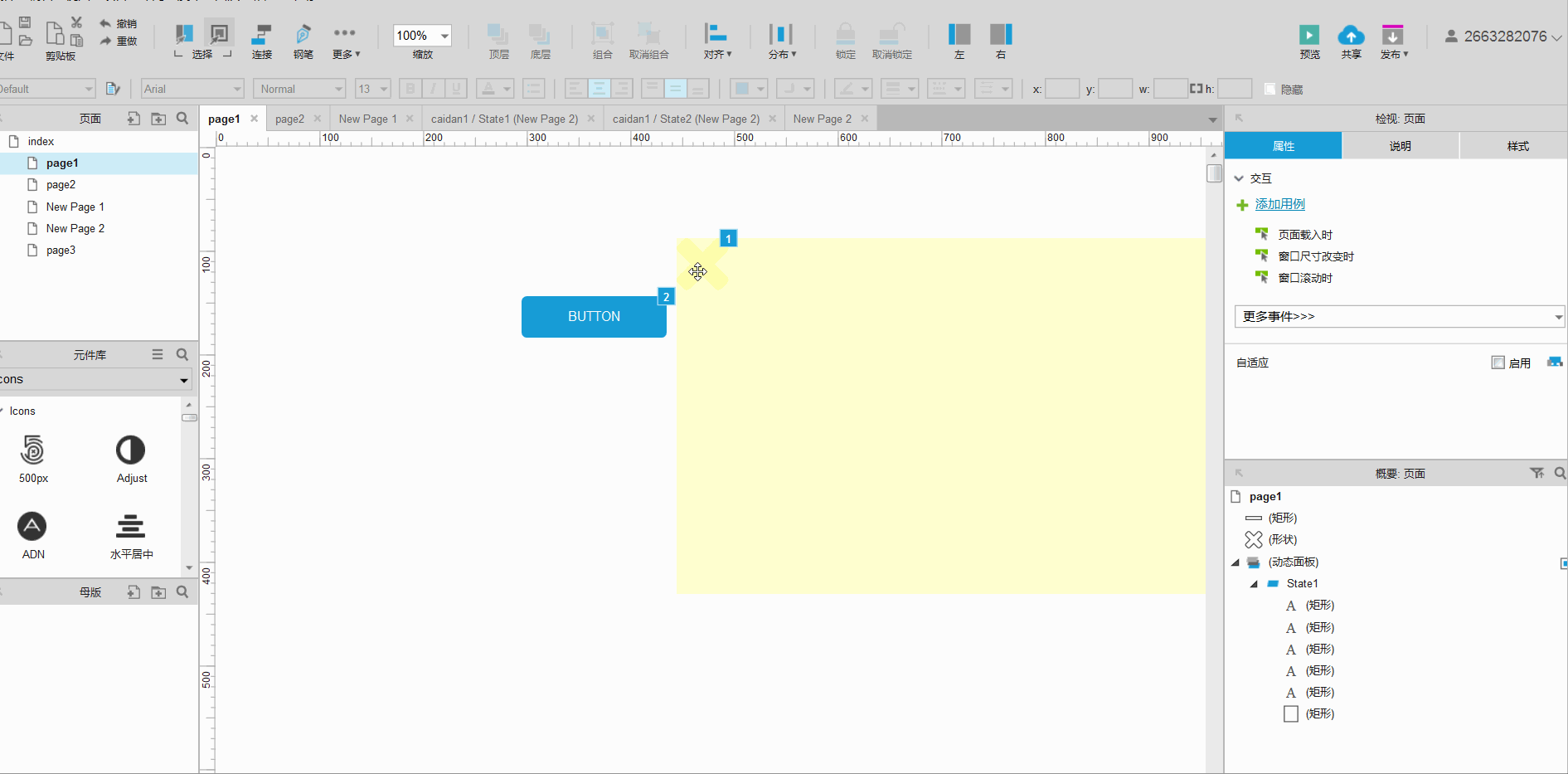The width and height of the screenshot is (1568, 774).
Task: Click the 添加用例 link
Action: [x=1279, y=204]
